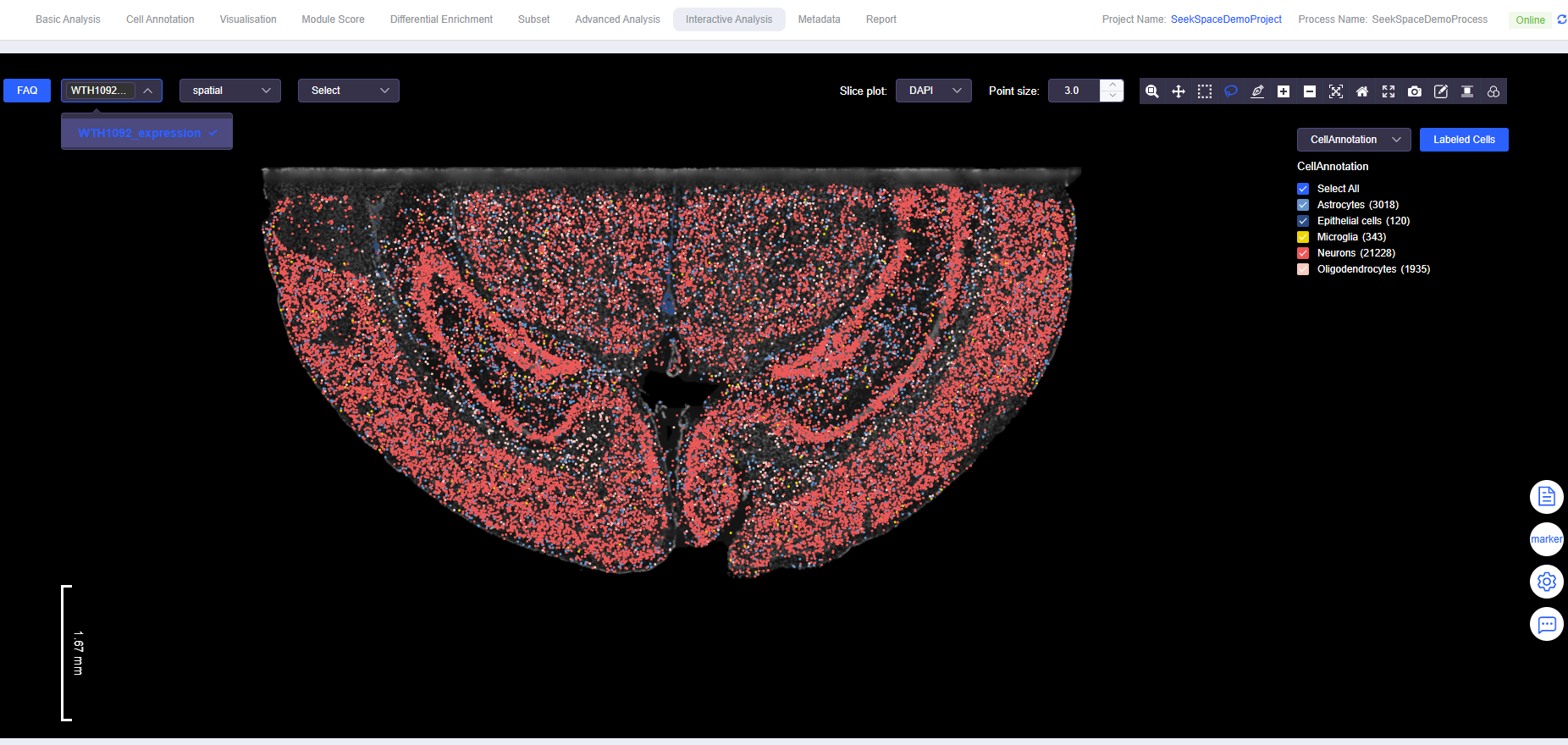Toggle the Microglia checkbox
Screen dimensions: 1568x745
[x=1303, y=237]
